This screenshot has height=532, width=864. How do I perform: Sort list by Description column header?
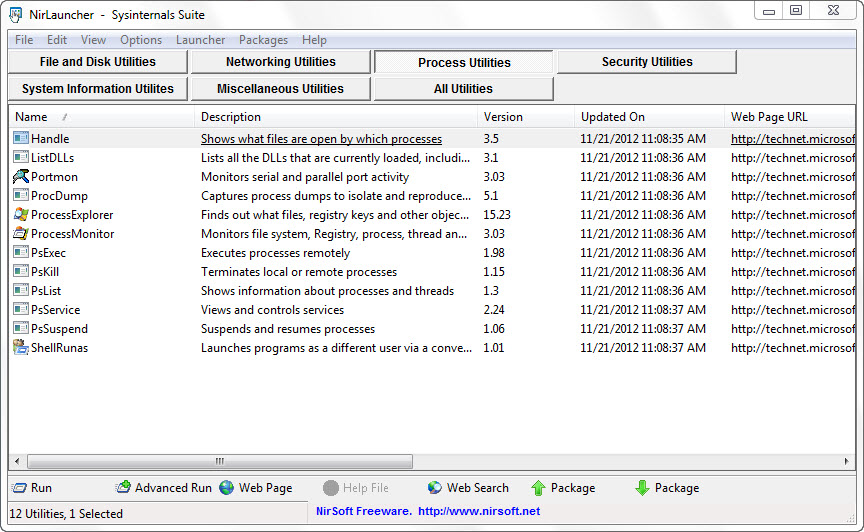click(336, 117)
